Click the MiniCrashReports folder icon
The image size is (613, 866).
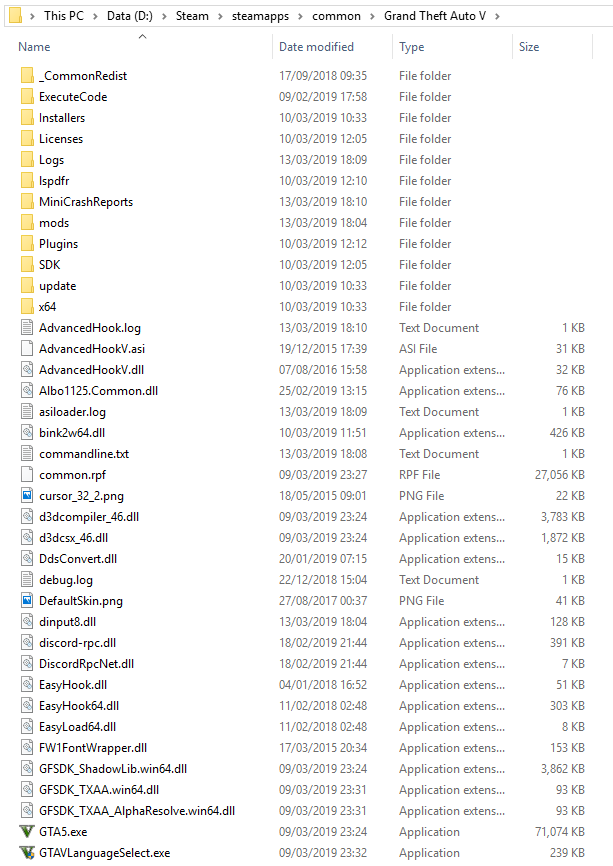click(x=27, y=202)
